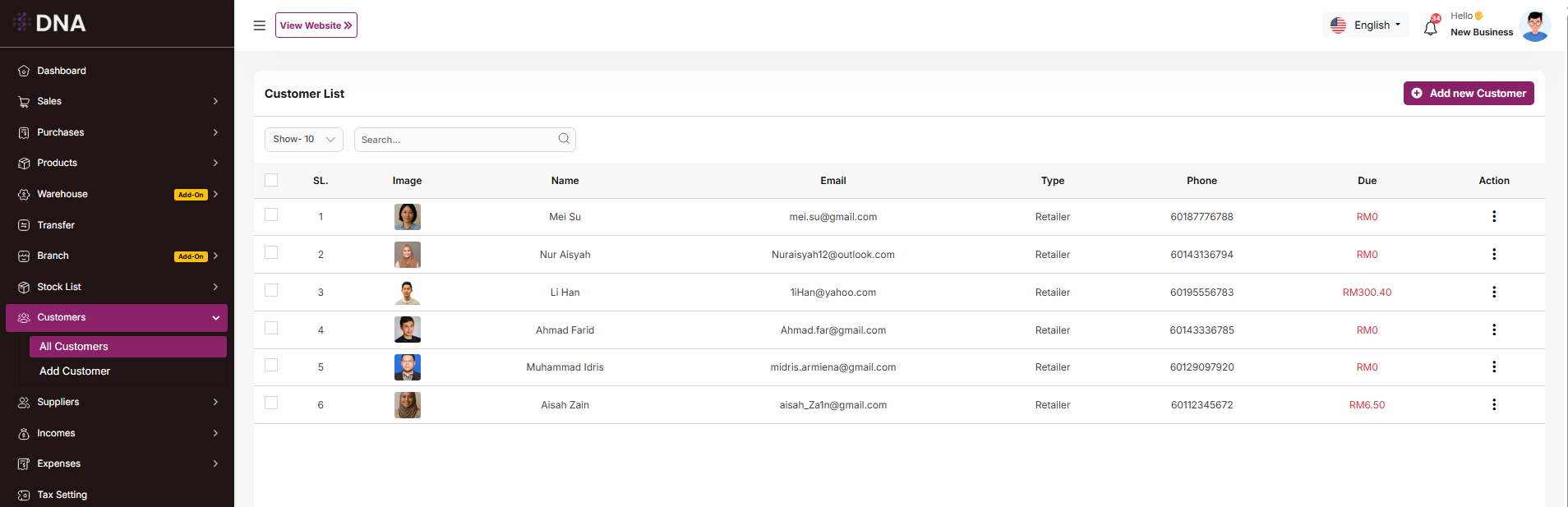1568x507 pixels.
Task: Open the English language dropdown
Action: click(x=1366, y=25)
